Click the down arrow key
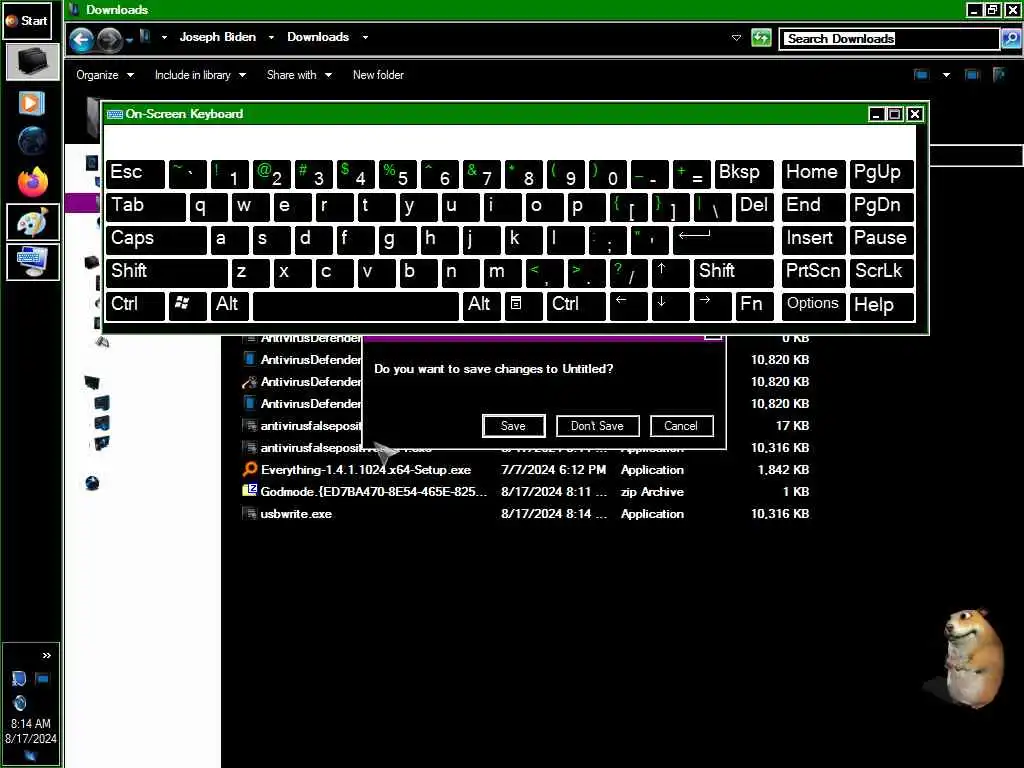Viewport: 1024px width, 768px height. pyautogui.click(x=670, y=304)
